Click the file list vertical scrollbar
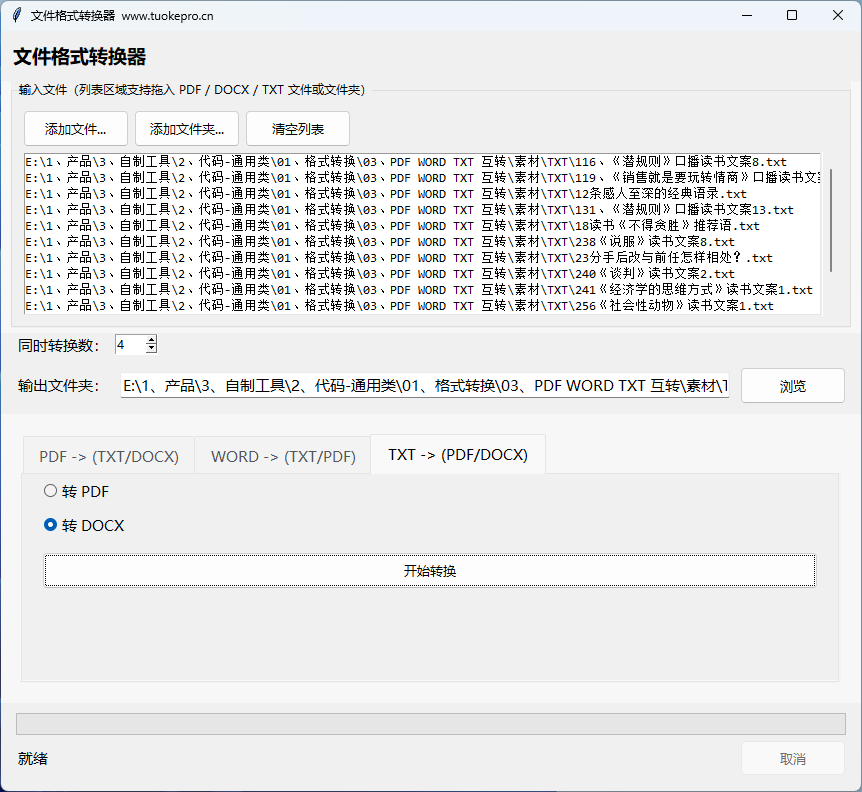 pyautogui.click(x=829, y=220)
